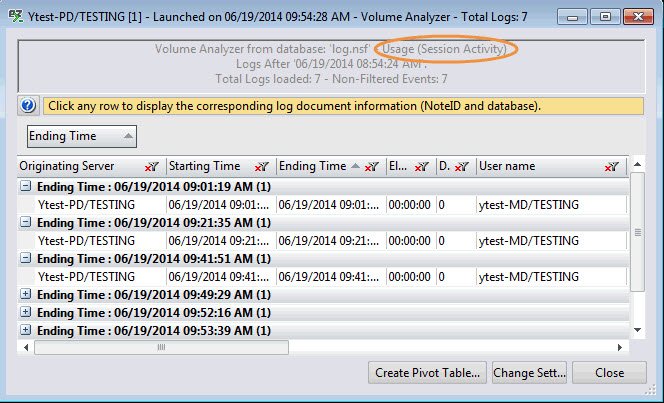The image size is (664, 403).
Task: Expand the 09:49:29 AM Ending Time group
Action: click(26, 295)
